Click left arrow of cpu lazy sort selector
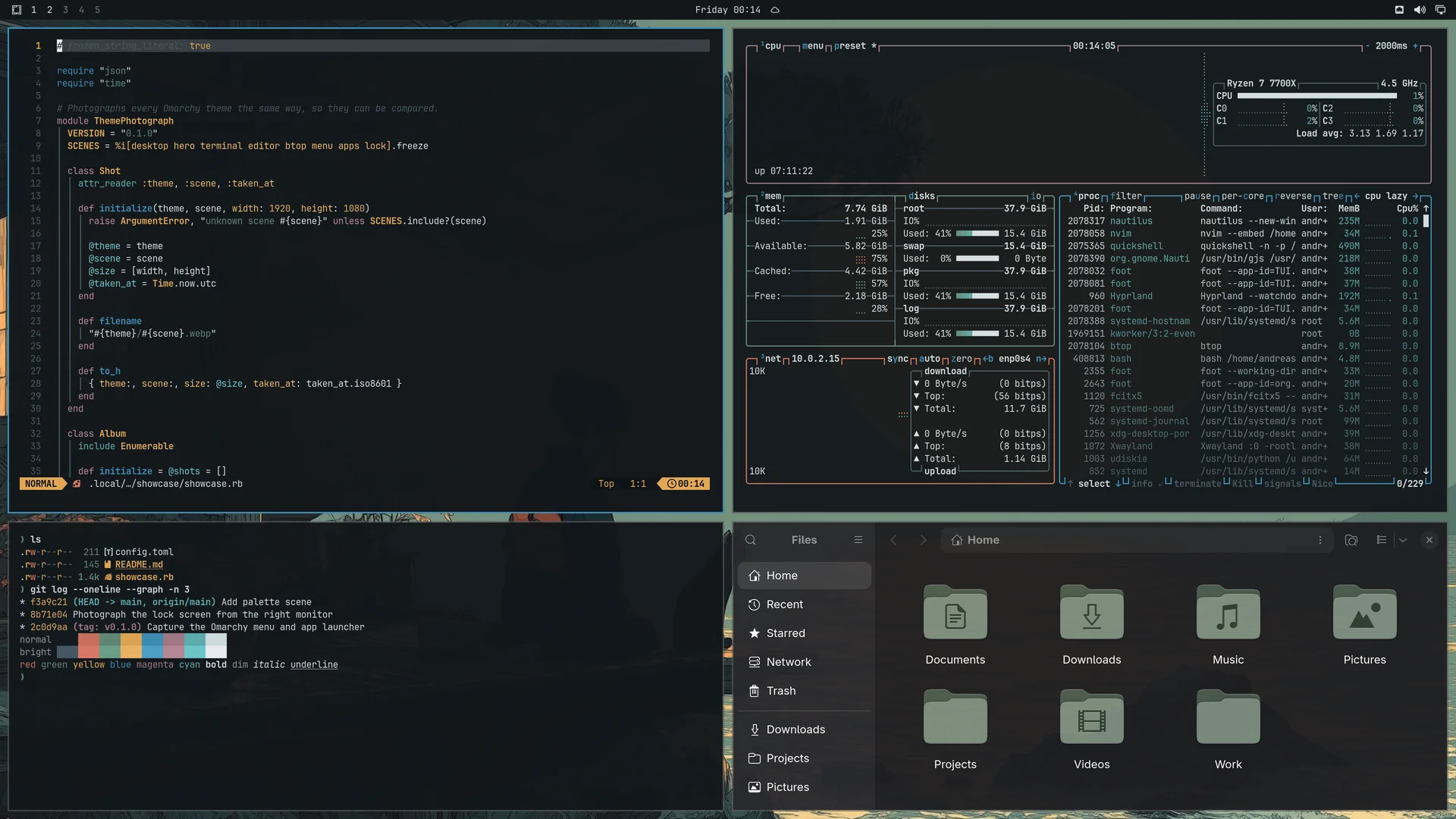The height and width of the screenshot is (819, 1456). (1357, 196)
